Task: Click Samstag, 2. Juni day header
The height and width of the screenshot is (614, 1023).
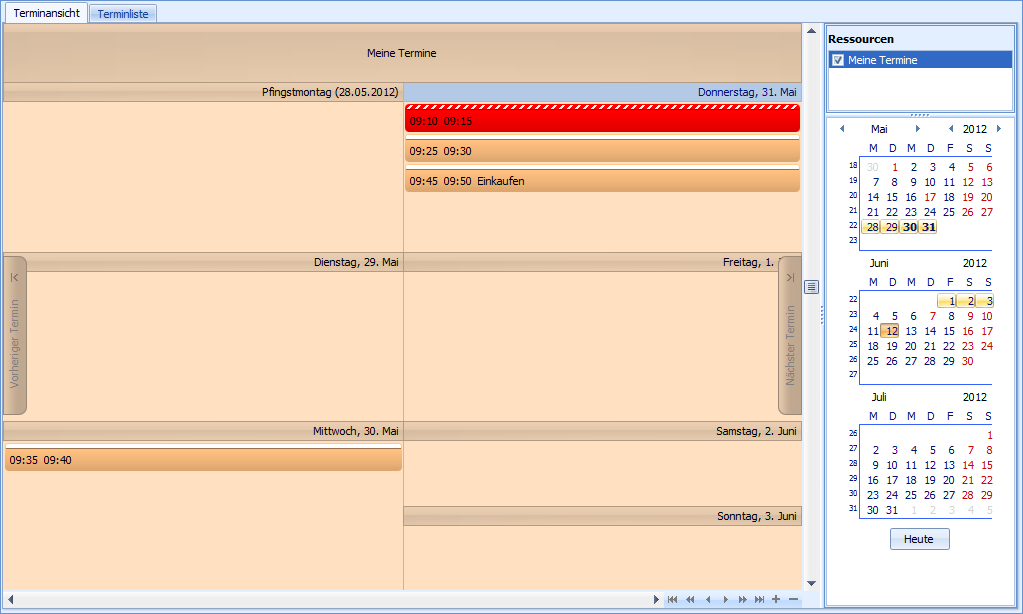Action: [602, 431]
